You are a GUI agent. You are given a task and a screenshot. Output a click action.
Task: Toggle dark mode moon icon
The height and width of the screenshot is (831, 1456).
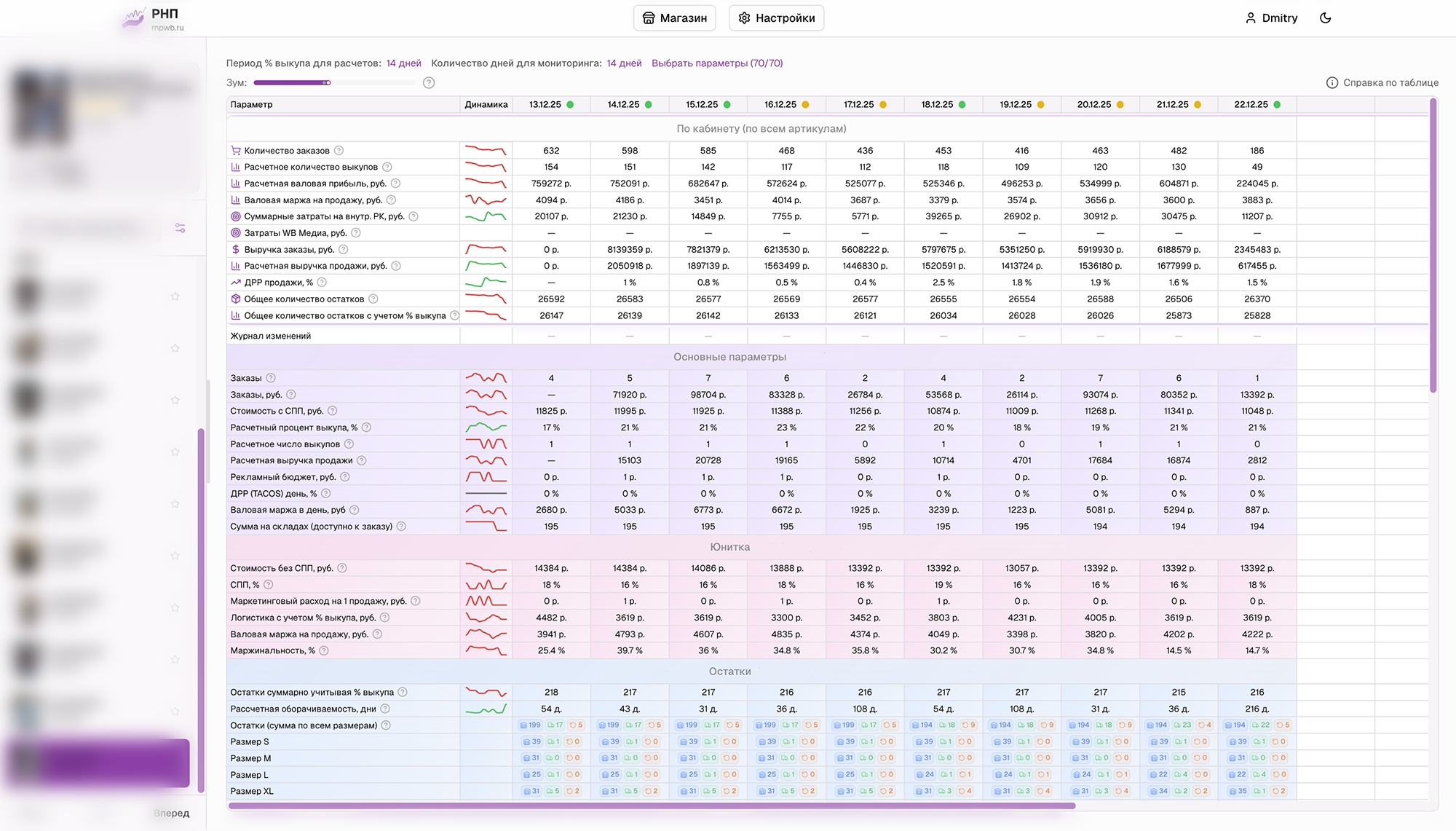1325,18
